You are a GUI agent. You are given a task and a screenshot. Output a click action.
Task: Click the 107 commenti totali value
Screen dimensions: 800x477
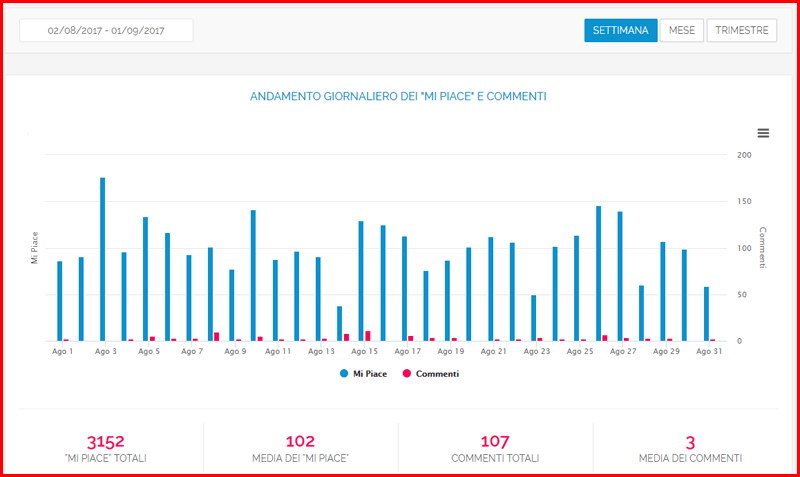pyautogui.click(x=495, y=441)
